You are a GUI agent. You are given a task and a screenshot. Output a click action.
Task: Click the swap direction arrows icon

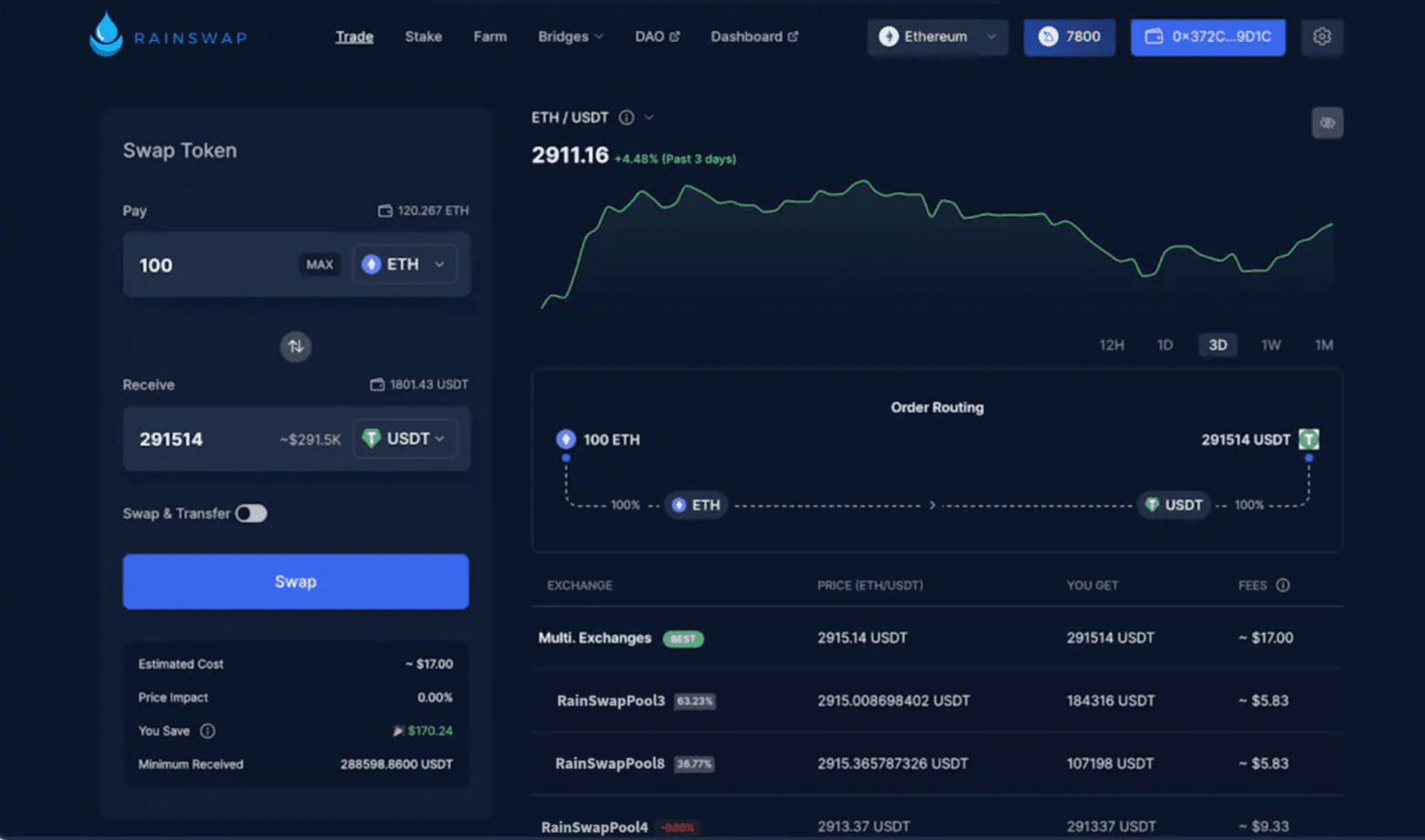pos(295,346)
